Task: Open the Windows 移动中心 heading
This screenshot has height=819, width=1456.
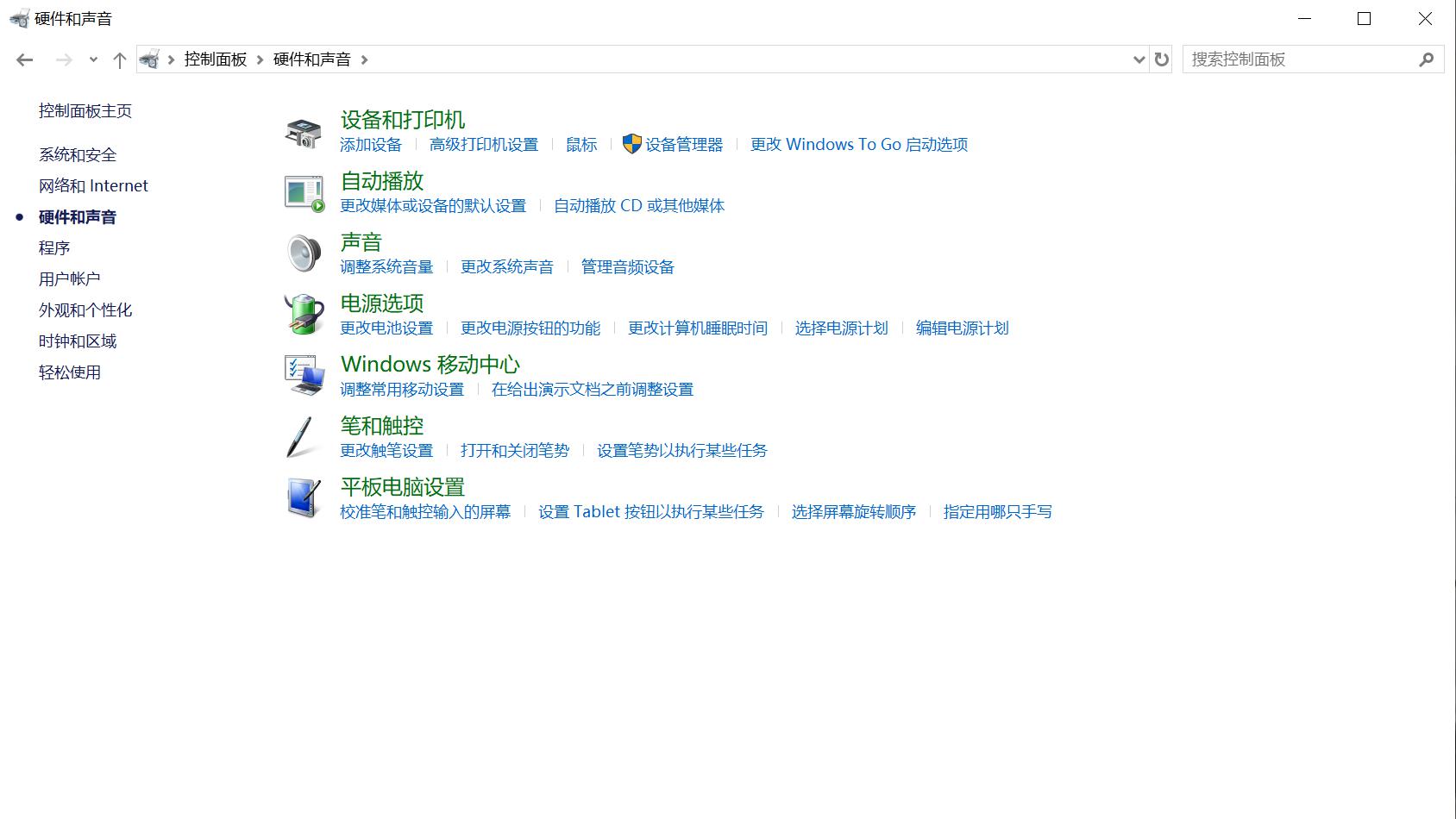Action: point(430,365)
